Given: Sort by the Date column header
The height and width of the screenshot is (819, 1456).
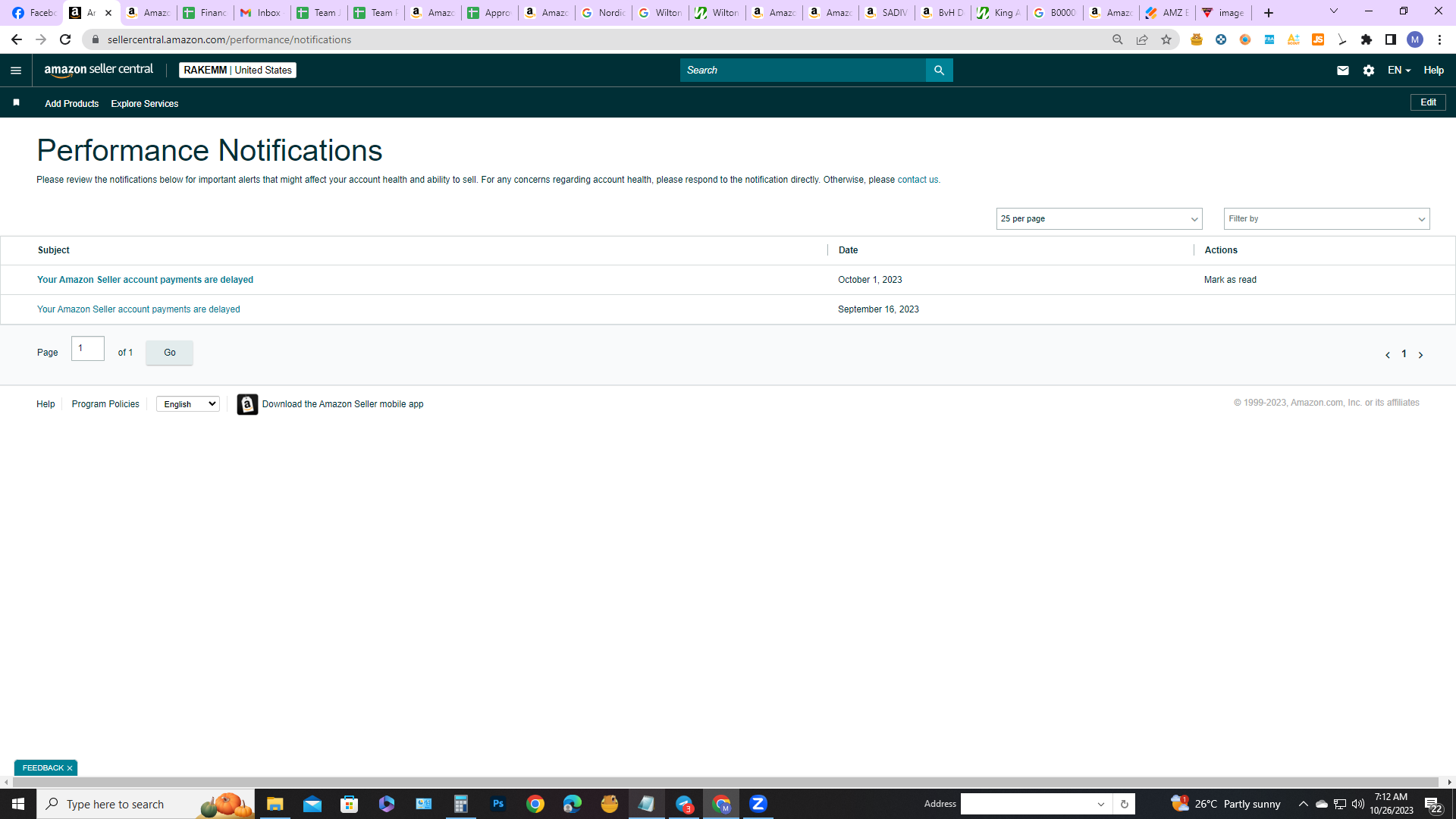Looking at the screenshot, I should coord(848,250).
